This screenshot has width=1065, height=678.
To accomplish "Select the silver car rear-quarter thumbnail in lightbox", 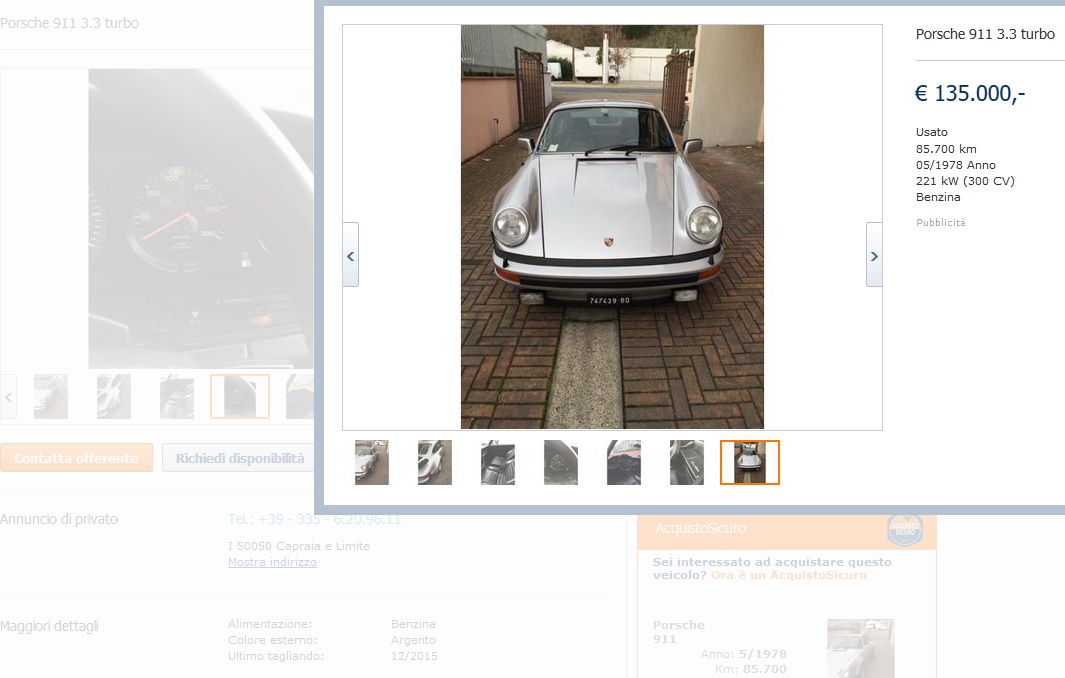I will pos(435,463).
